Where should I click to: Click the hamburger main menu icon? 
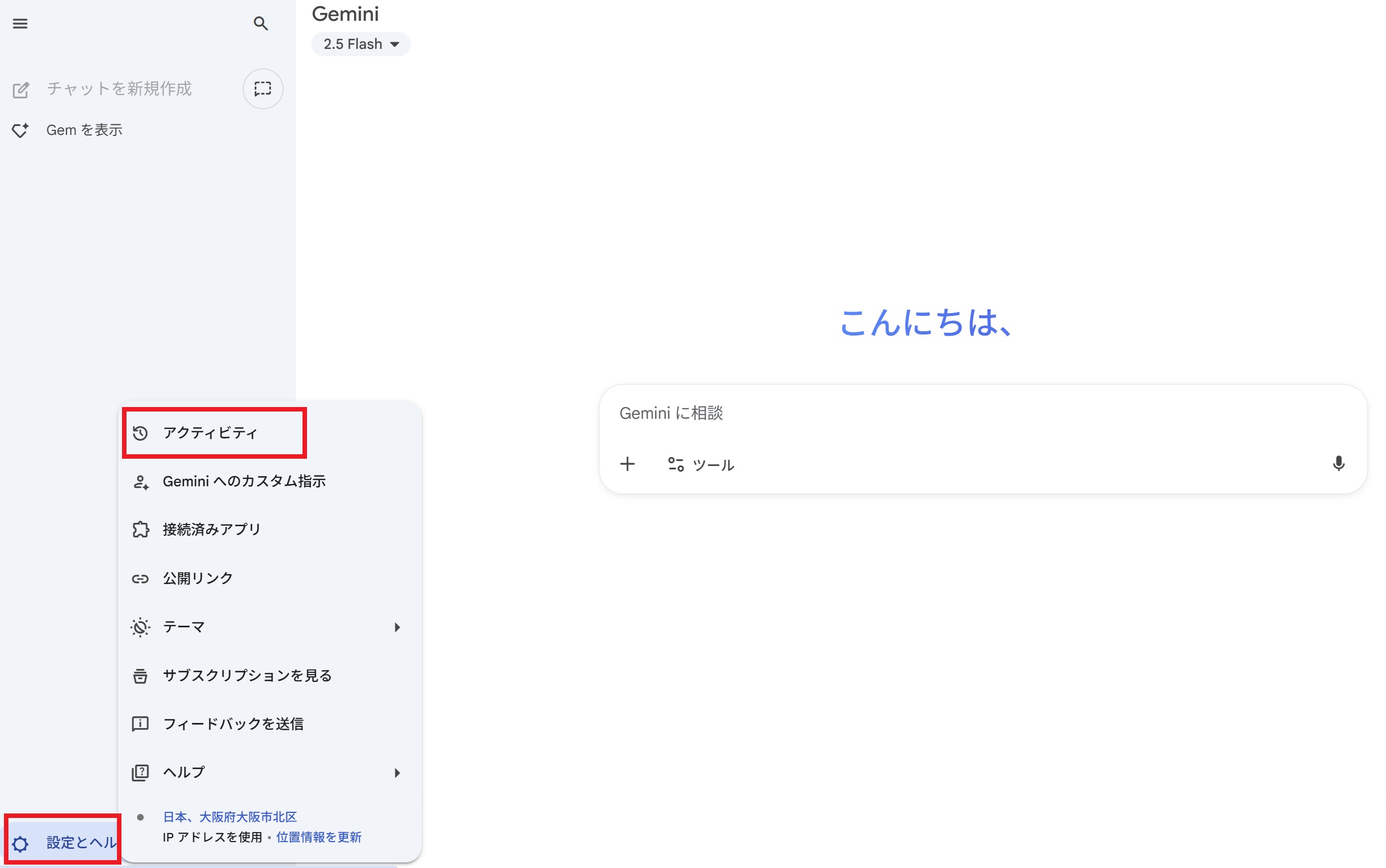tap(20, 24)
